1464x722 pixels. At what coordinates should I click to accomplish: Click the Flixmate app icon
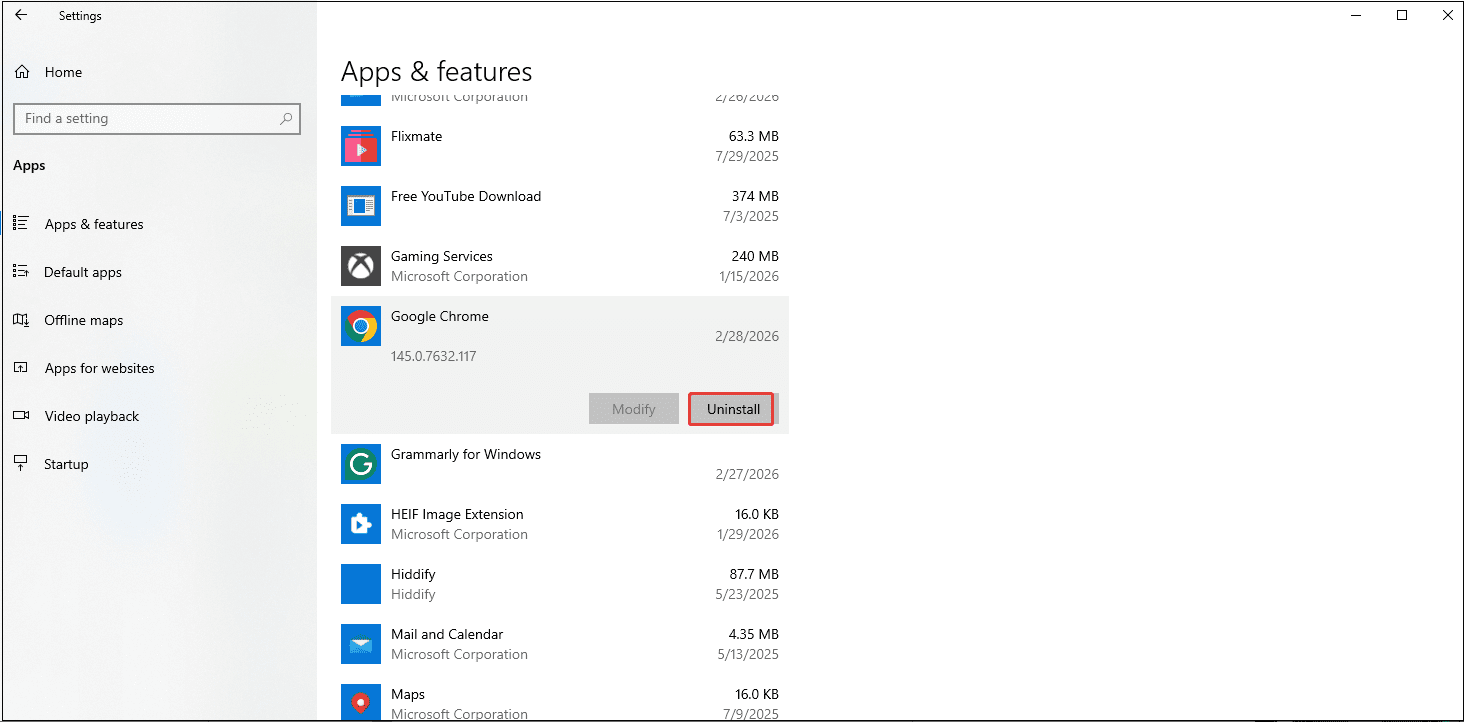click(x=360, y=146)
